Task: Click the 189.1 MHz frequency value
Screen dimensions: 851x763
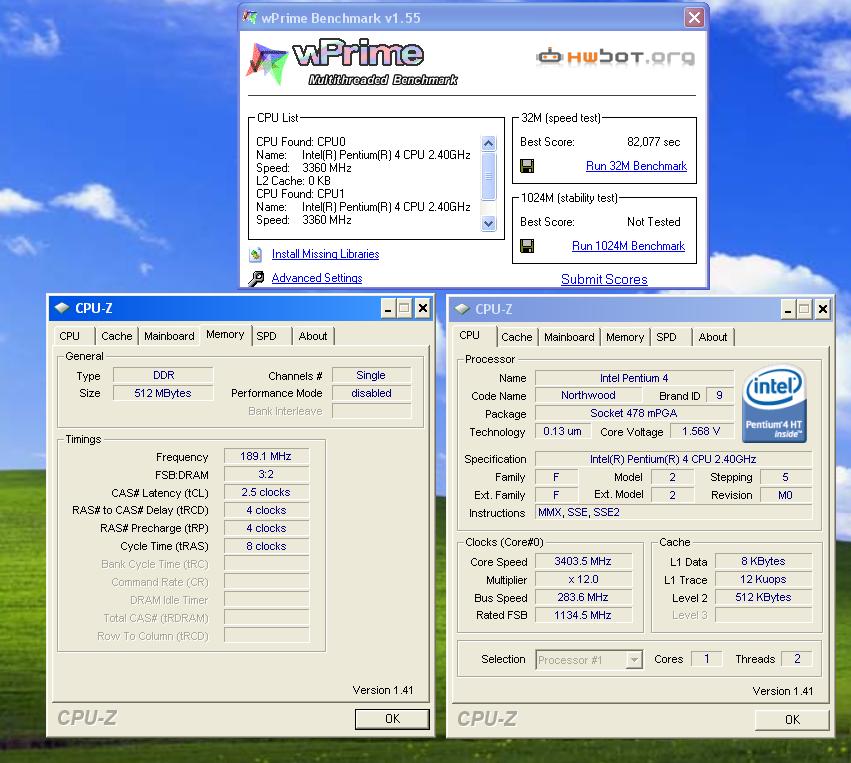Action: coord(266,456)
